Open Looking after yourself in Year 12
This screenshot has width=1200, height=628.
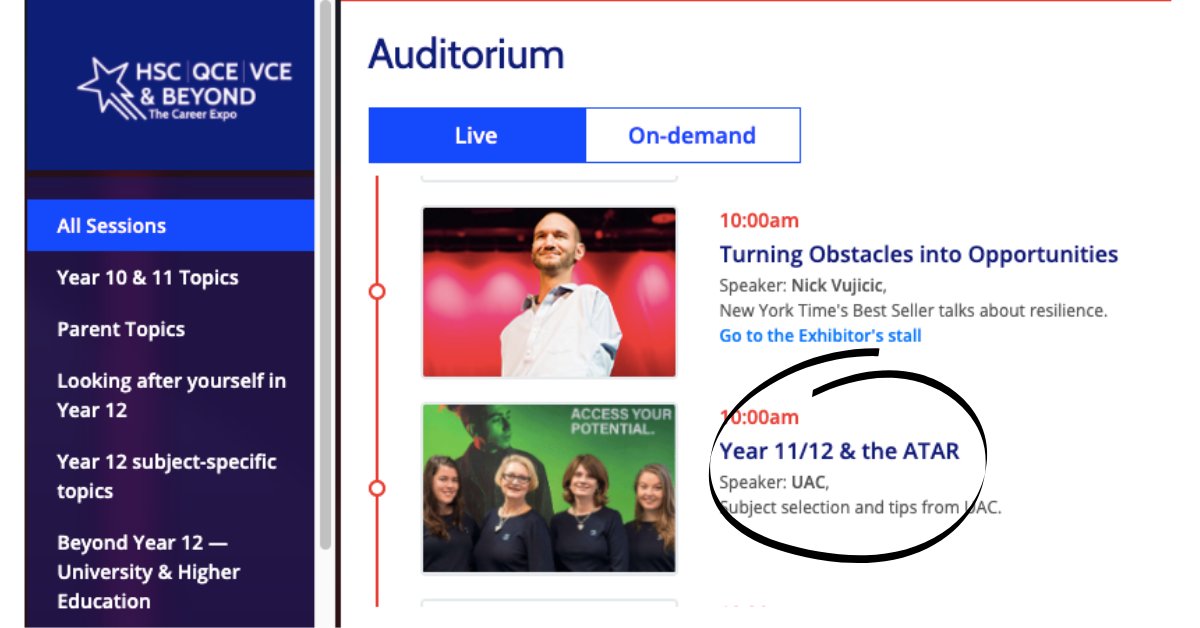pyautogui.click(x=171, y=395)
